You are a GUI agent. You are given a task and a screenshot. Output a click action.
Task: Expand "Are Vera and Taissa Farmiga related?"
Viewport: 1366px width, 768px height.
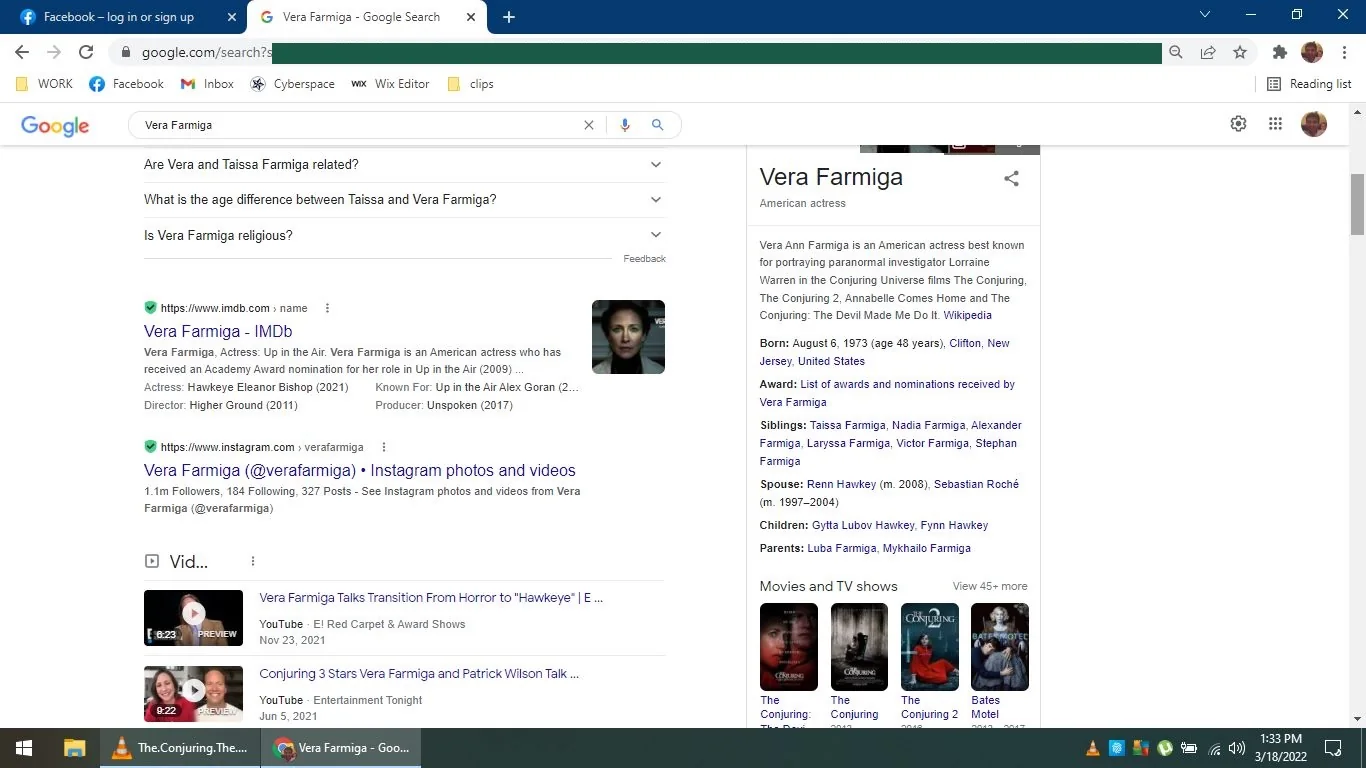pos(404,165)
